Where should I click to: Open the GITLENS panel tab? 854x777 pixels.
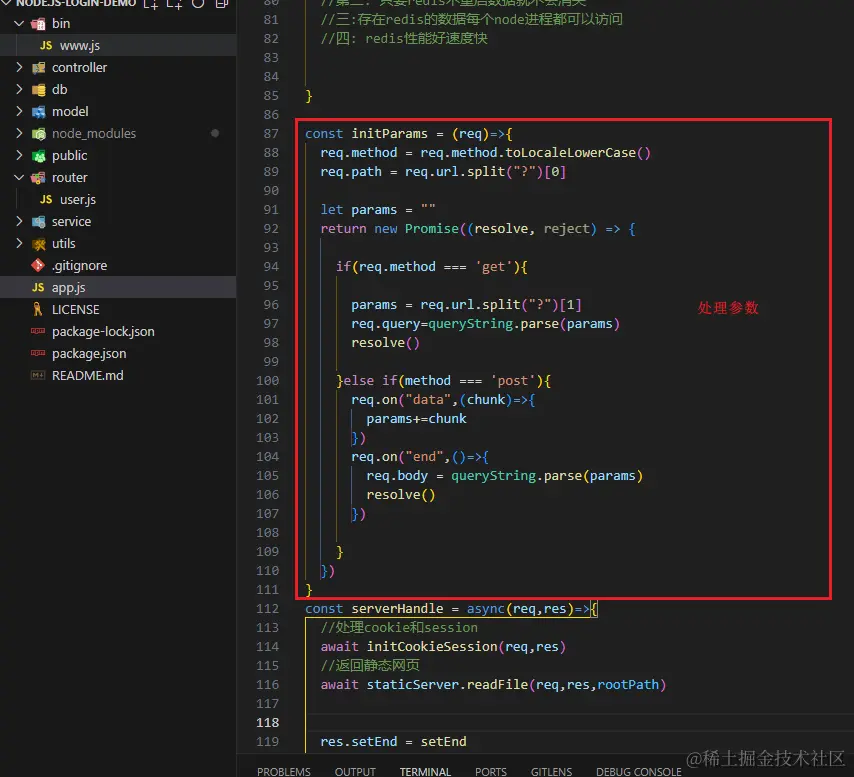point(551,772)
